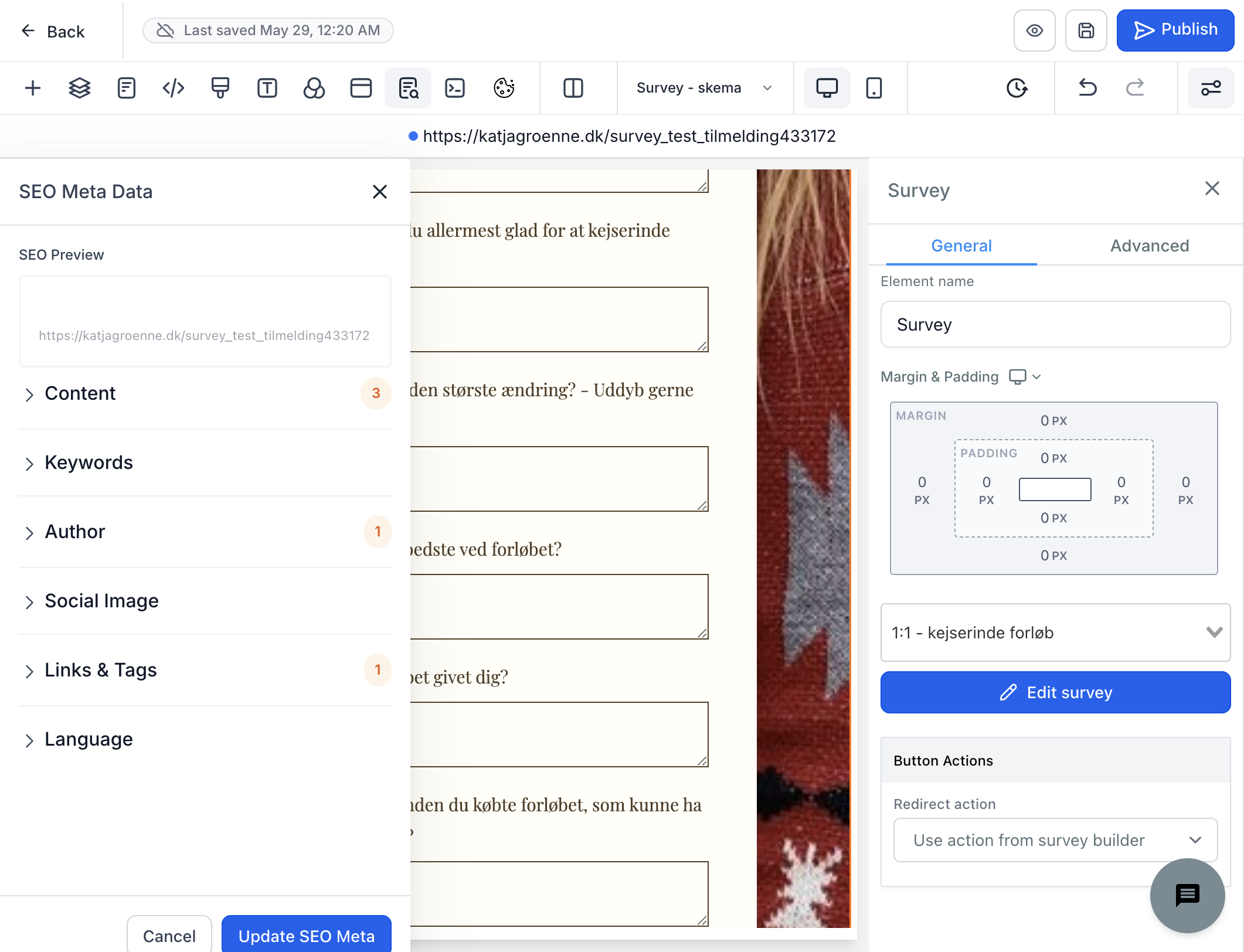
Task: Undo the last change
Action: coord(1087,88)
